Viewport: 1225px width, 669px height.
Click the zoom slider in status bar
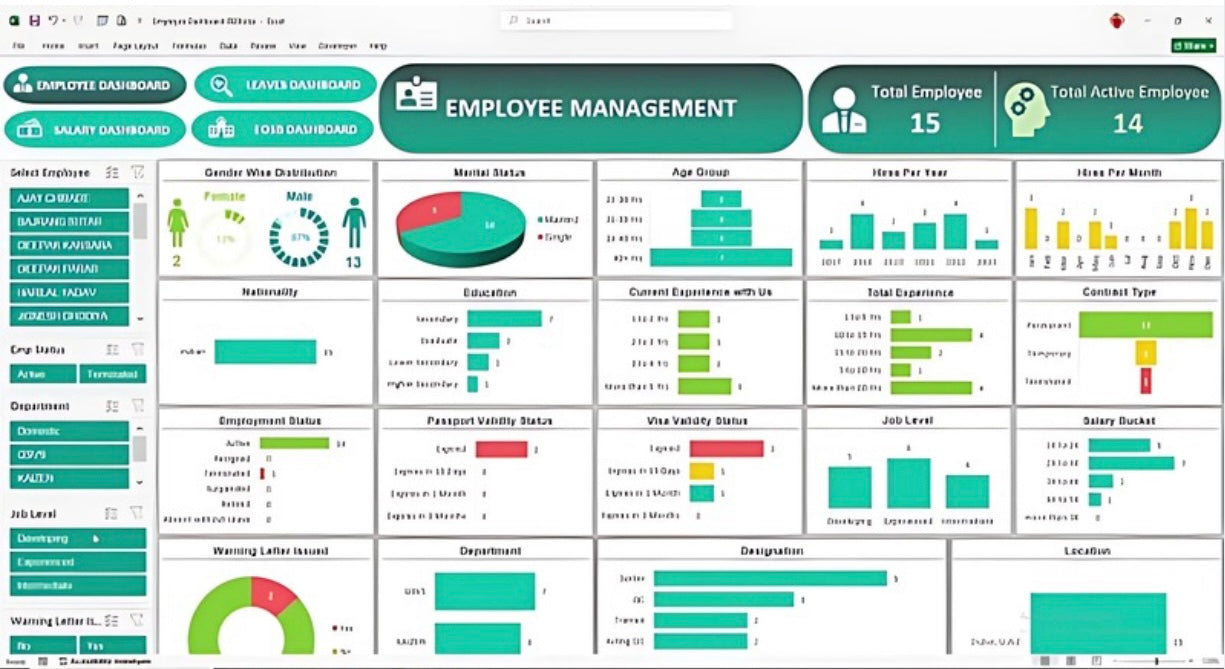(1157, 661)
